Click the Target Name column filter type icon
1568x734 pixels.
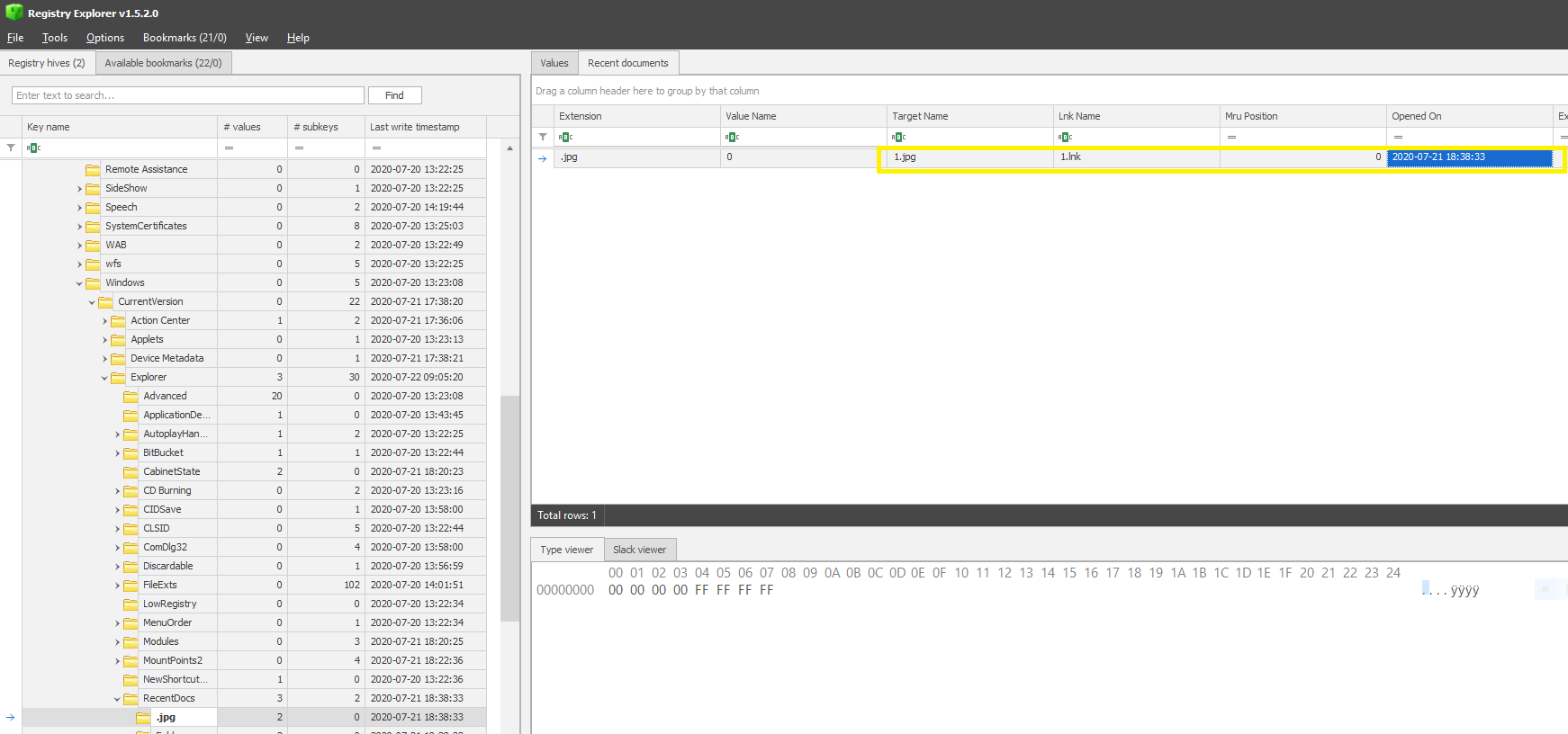tap(898, 137)
